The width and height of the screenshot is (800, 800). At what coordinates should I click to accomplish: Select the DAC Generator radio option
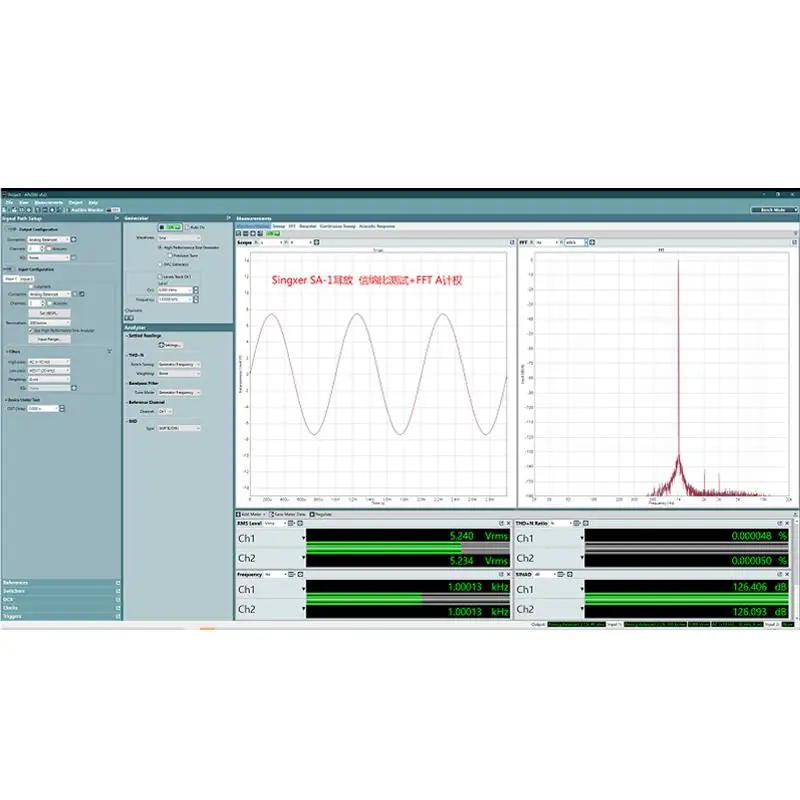coord(160,264)
